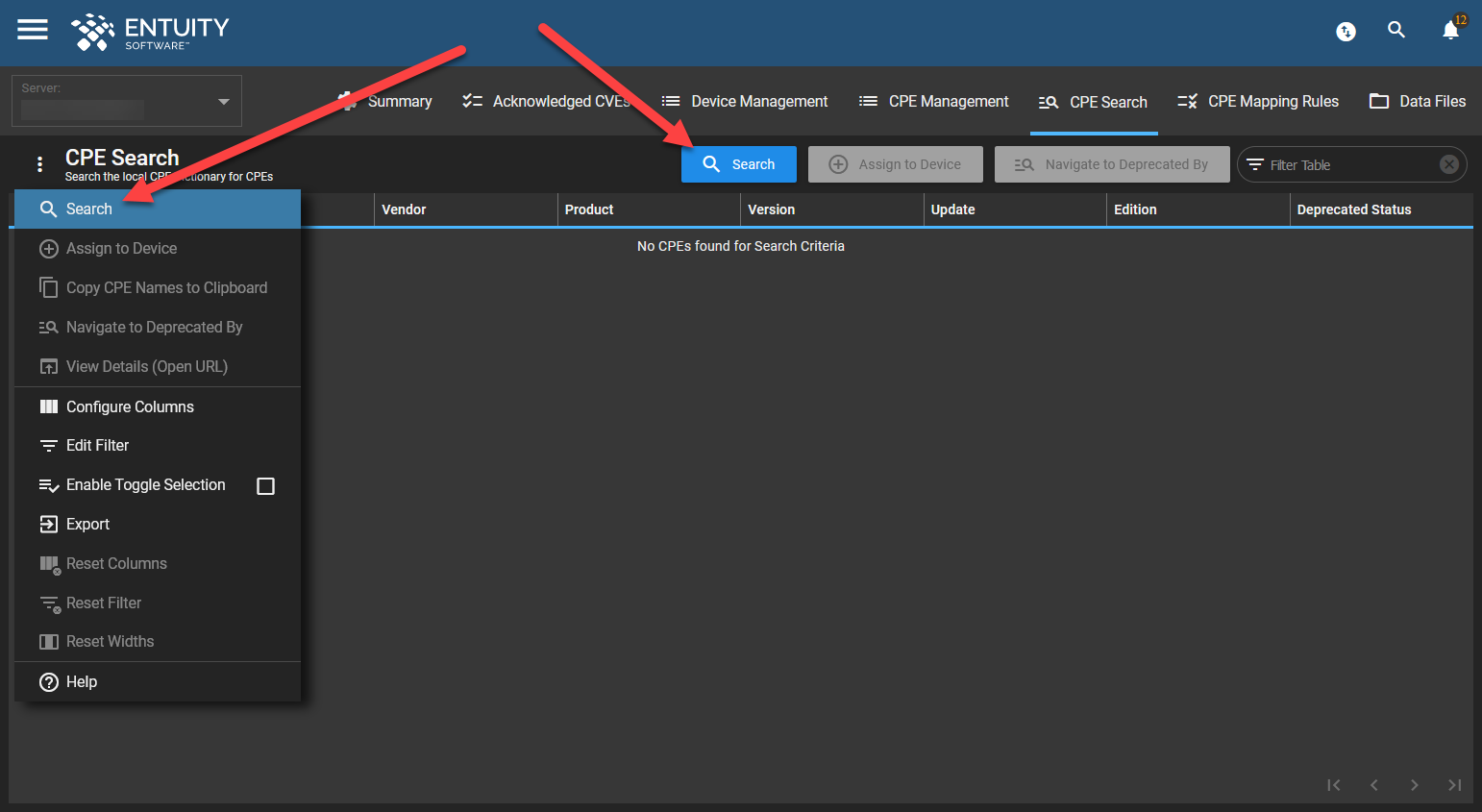Click the Data Files folder icon
The width and height of the screenshot is (1482, 812).
click(1379, 101)
